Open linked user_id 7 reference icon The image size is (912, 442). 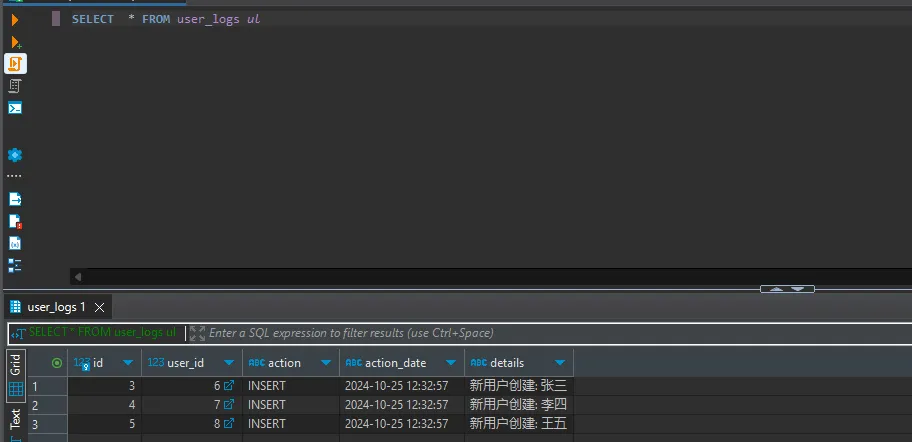229,404
